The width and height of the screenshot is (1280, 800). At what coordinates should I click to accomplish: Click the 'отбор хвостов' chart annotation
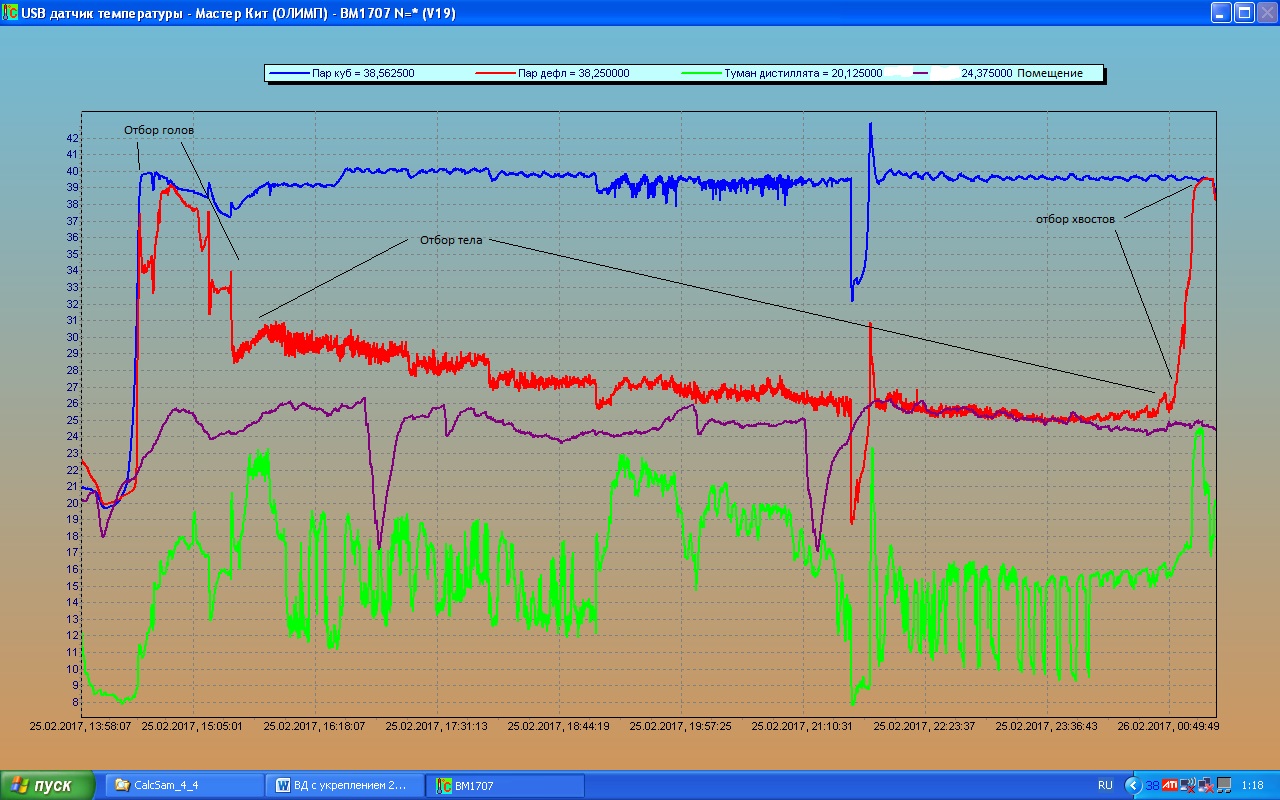tap(1075, 219)
